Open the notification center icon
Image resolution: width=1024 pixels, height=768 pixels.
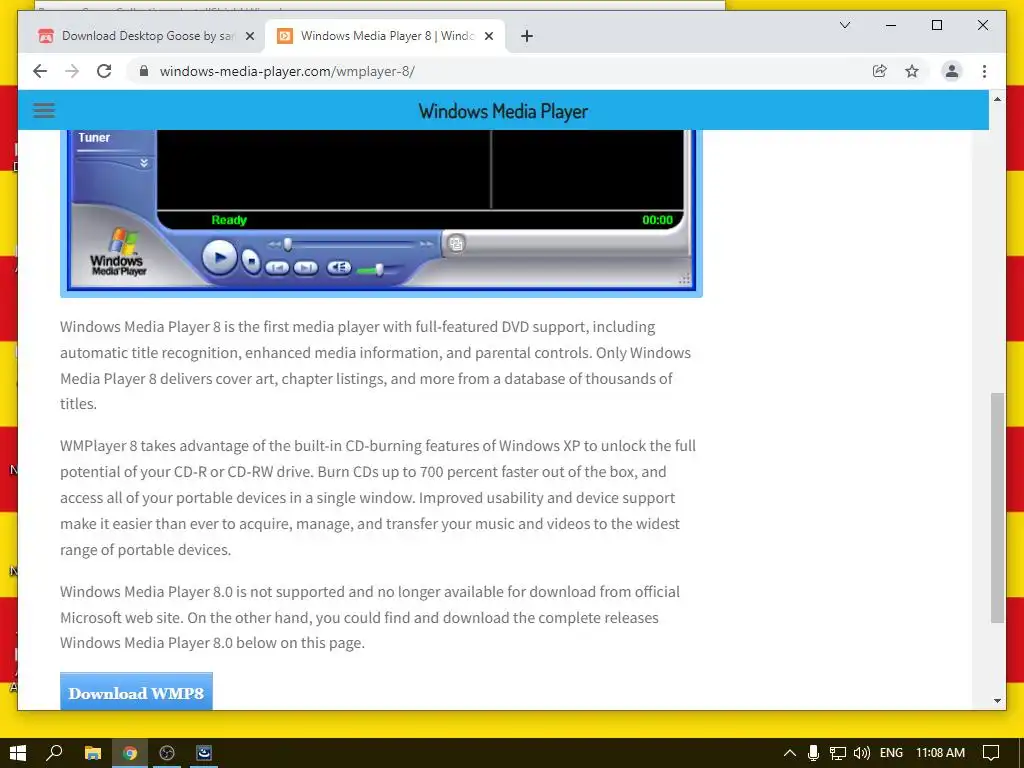[x=991, y=753]
